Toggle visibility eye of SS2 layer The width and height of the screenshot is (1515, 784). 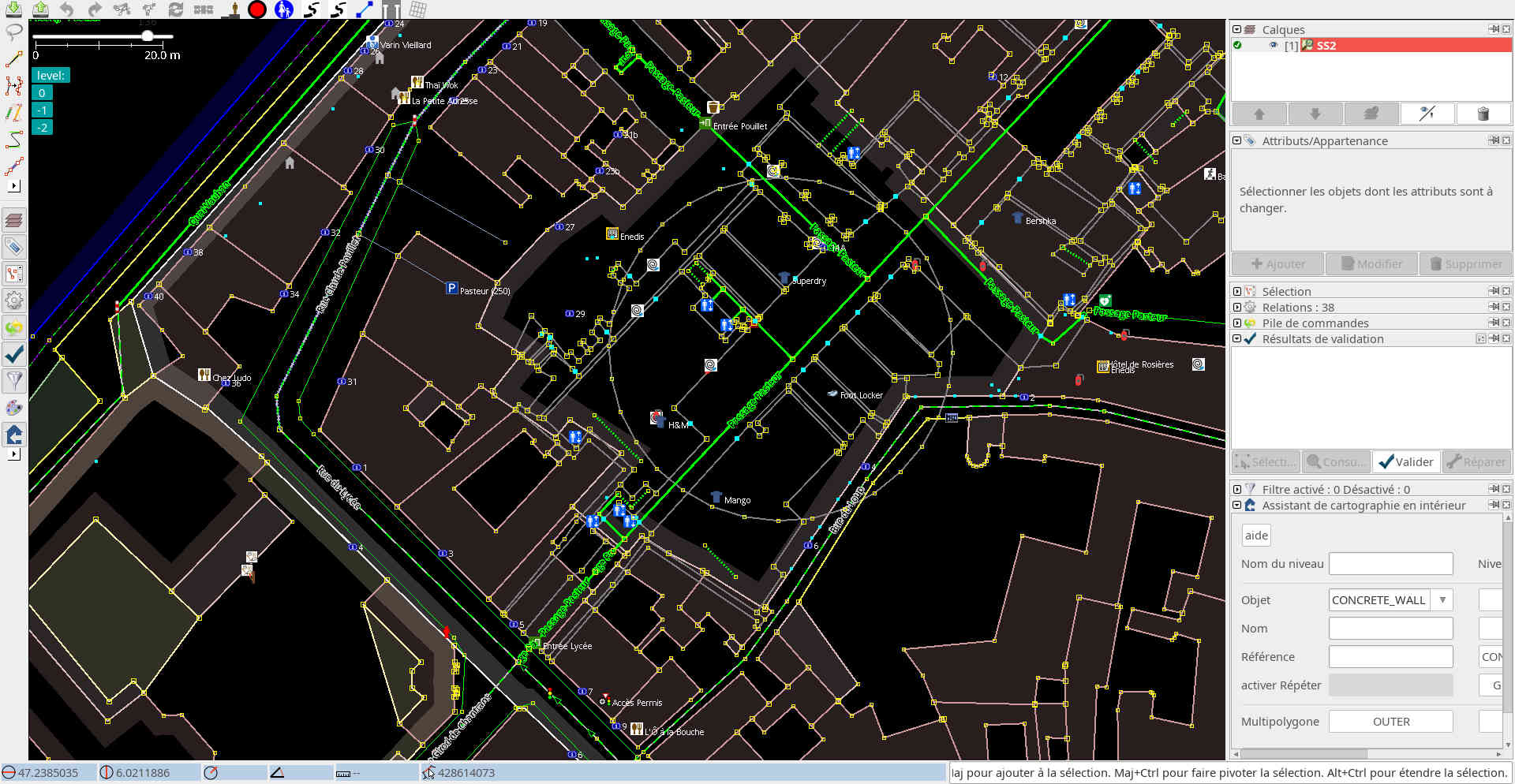point(1273,46)
